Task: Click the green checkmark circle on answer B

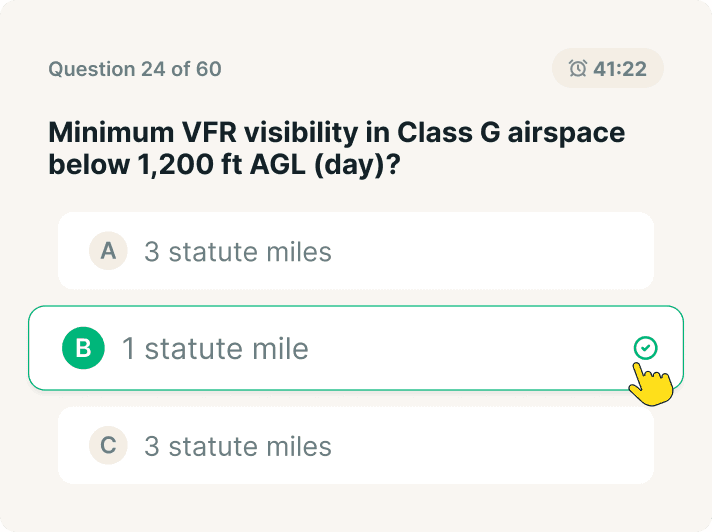Action: tap(646, 348)
